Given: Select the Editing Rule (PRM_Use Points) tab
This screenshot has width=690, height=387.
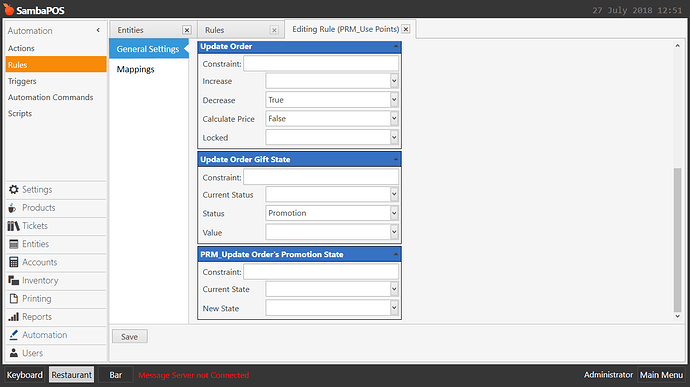Looking at the screenshot, I should tap(345, 29).
